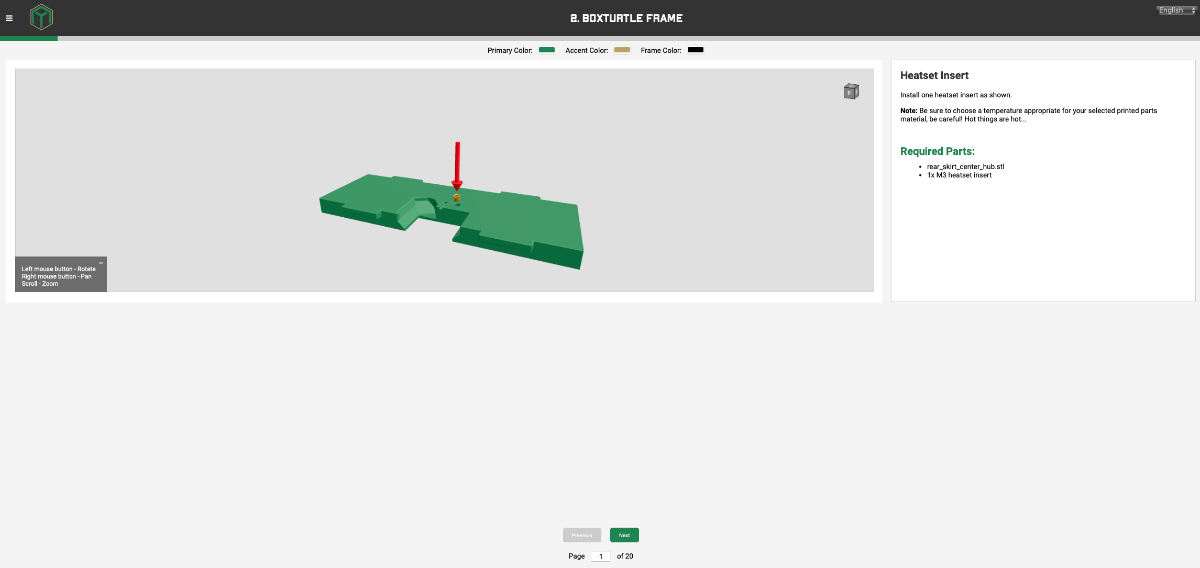Click the Next page button

(x=624, y=535)
